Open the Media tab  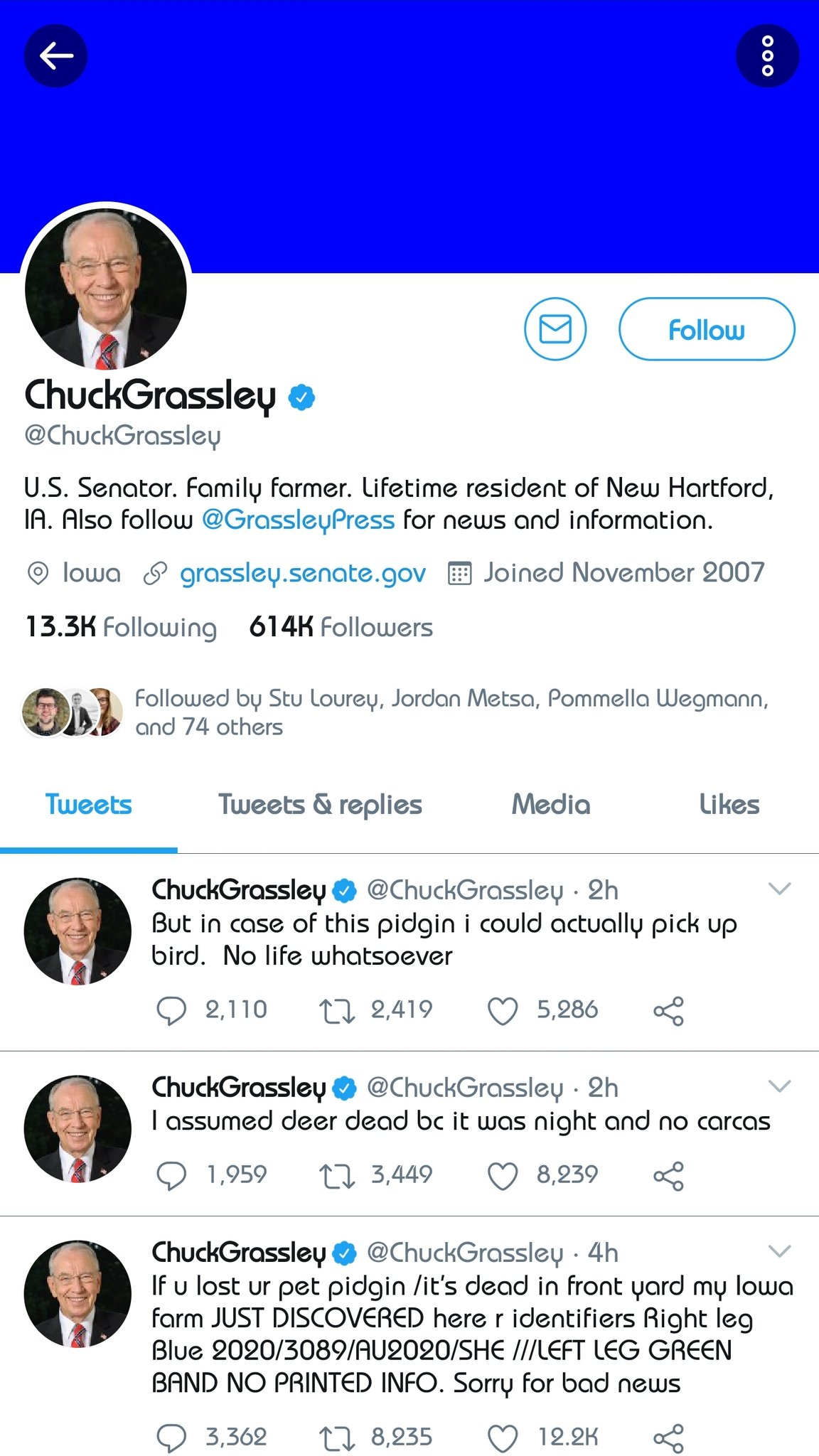(x=551, y=805)
